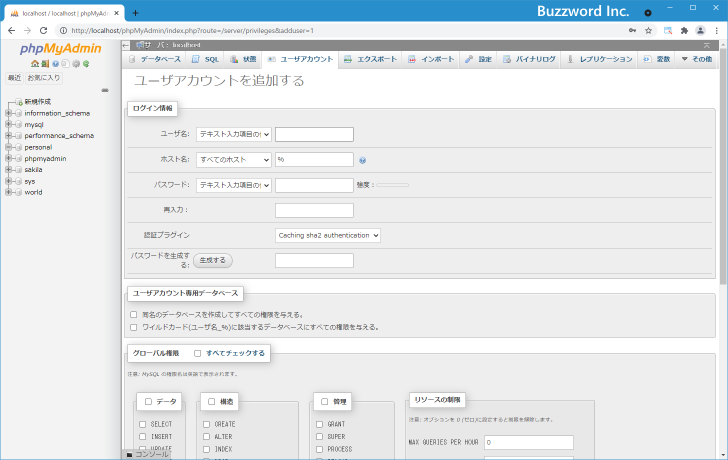Open the コンソール console bar
Image resolution: width=728 pixels, height=460 pixels.
[x=148, y=454]
